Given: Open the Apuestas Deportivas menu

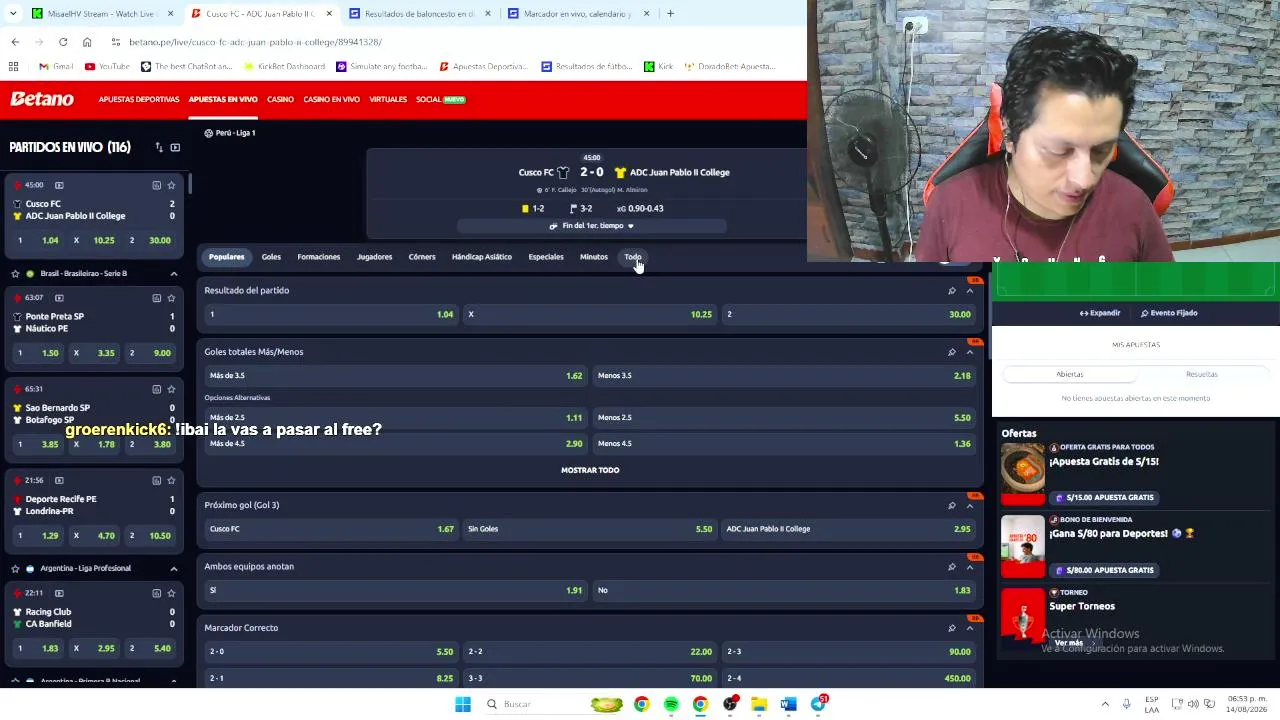Looking at the screenshot, I should pyautogui.click(x=138, y=99).
